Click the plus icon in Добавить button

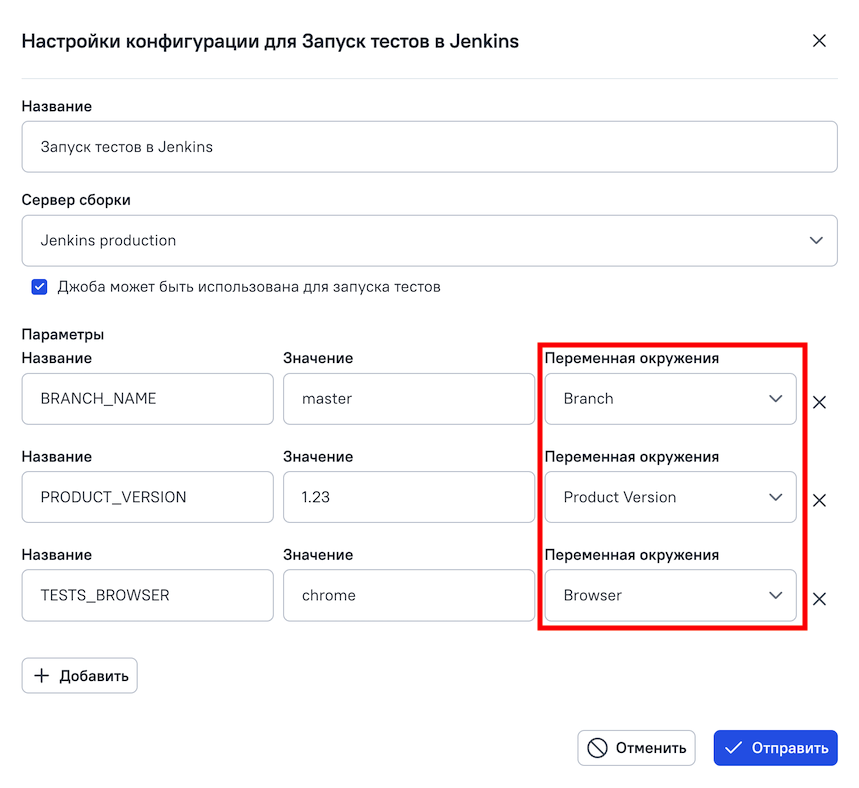(42, 676)
